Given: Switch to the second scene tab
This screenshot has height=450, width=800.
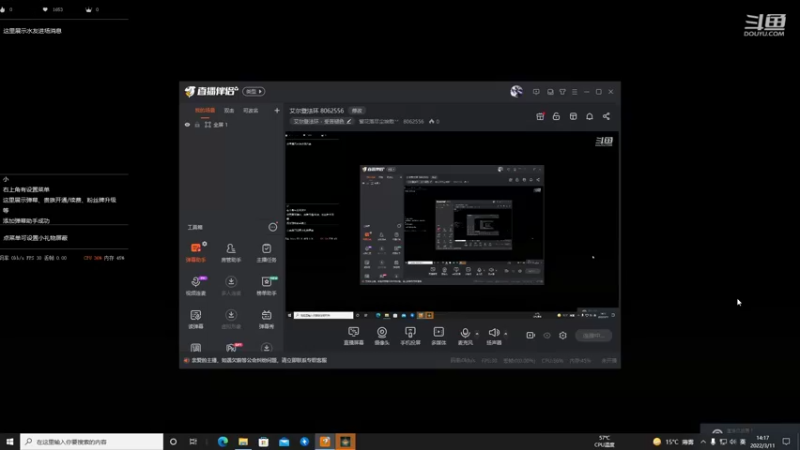Looking at the screenshot, I should coord(229,110).
